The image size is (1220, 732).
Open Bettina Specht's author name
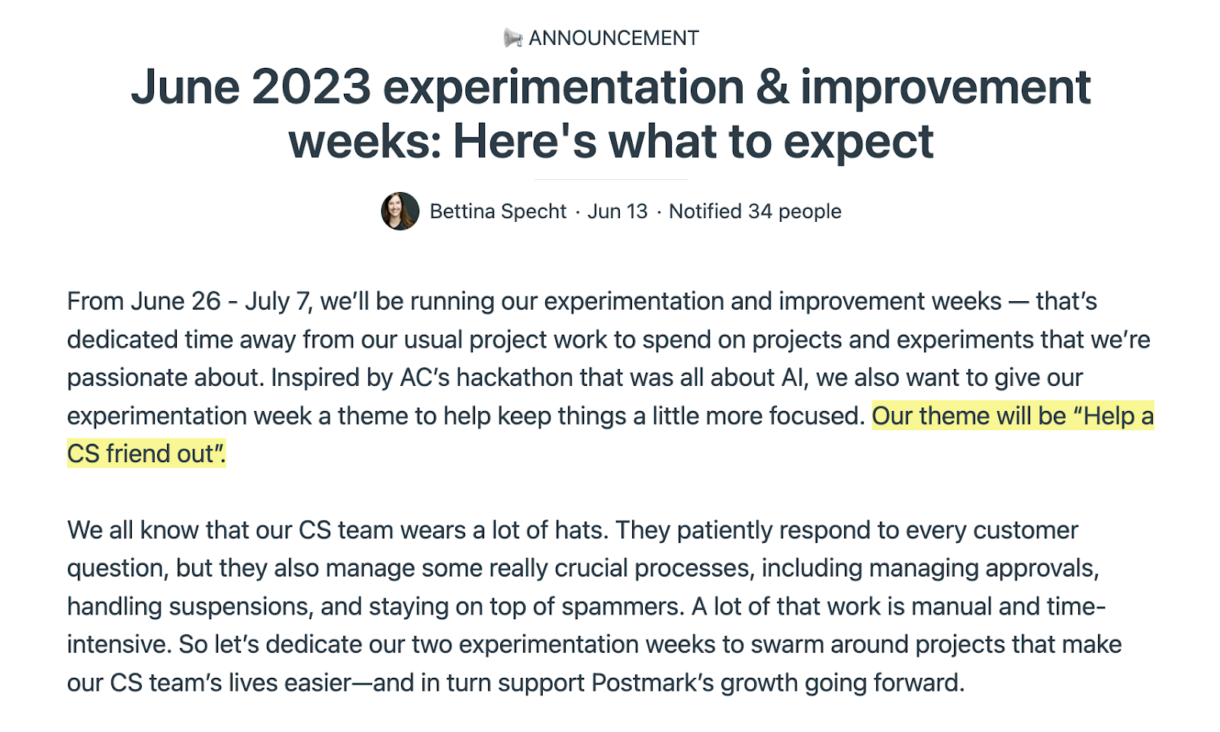click(x=498, y=211)
